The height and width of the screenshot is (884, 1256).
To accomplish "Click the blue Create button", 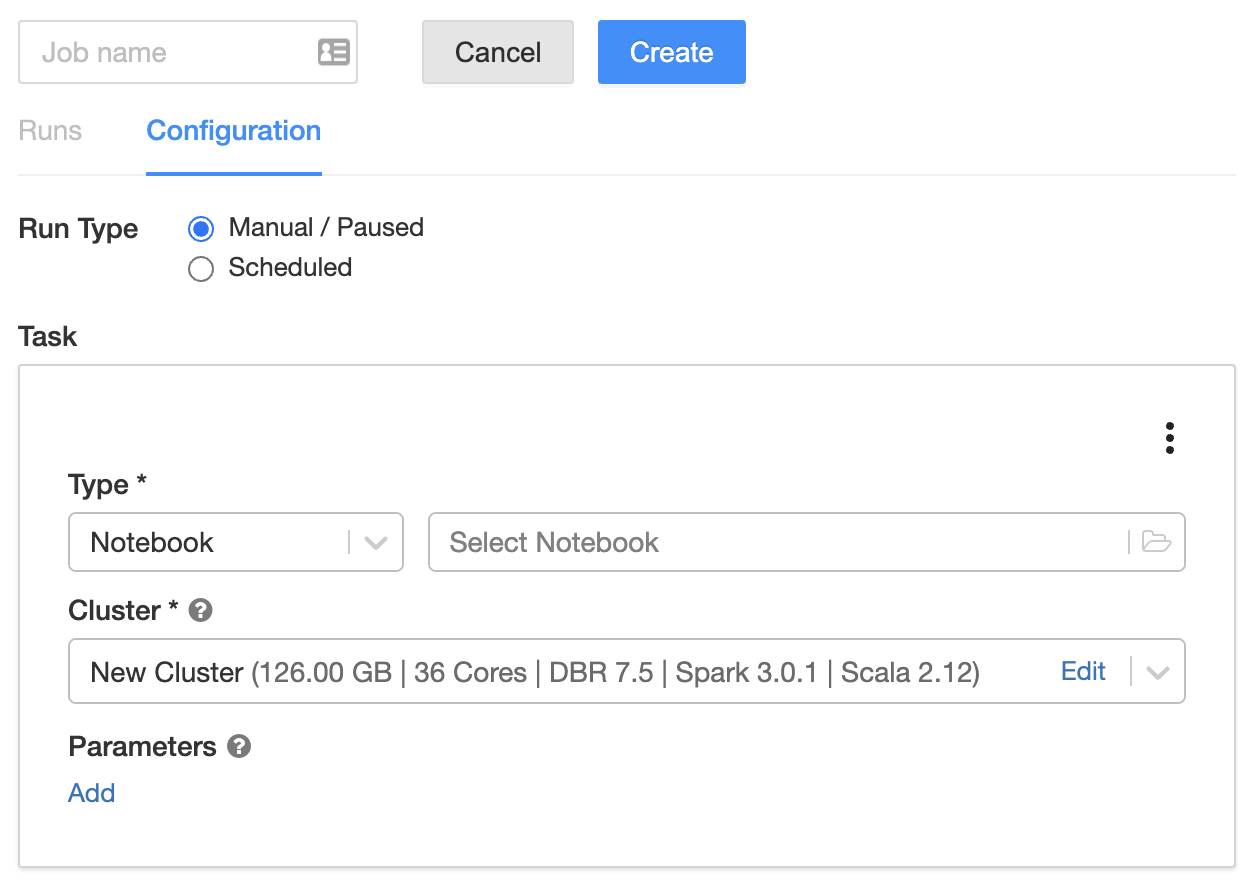I will (x=671, y=52).
